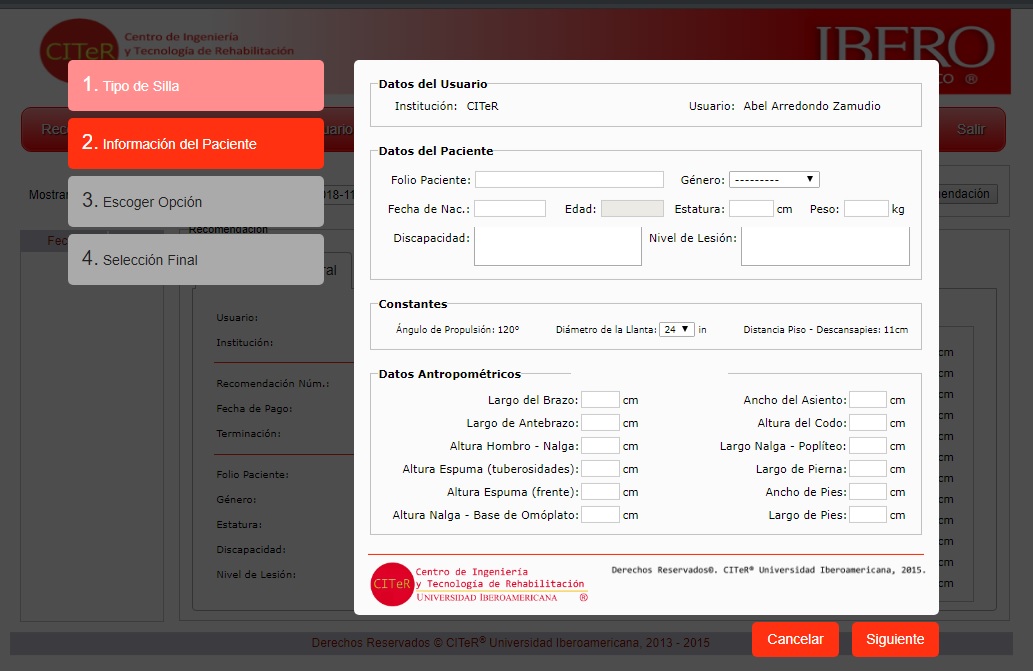The width and height of the screenshot is (1033, 671).
Task: Click 'Derechos Reservados' text in dialog footer
Action: [768, 570]
